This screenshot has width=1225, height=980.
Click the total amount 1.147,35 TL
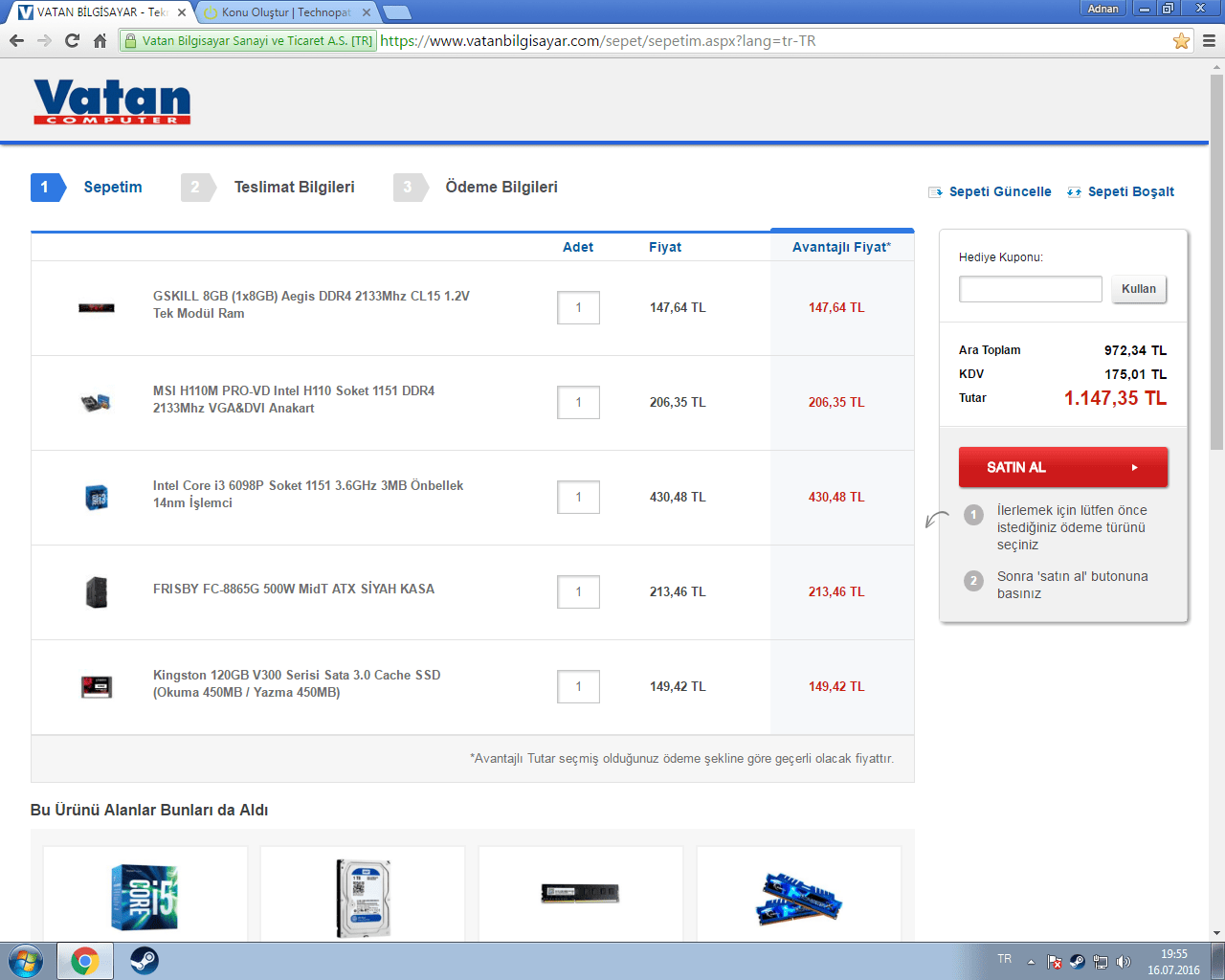pyautogui.click(x=1115, y=398)
